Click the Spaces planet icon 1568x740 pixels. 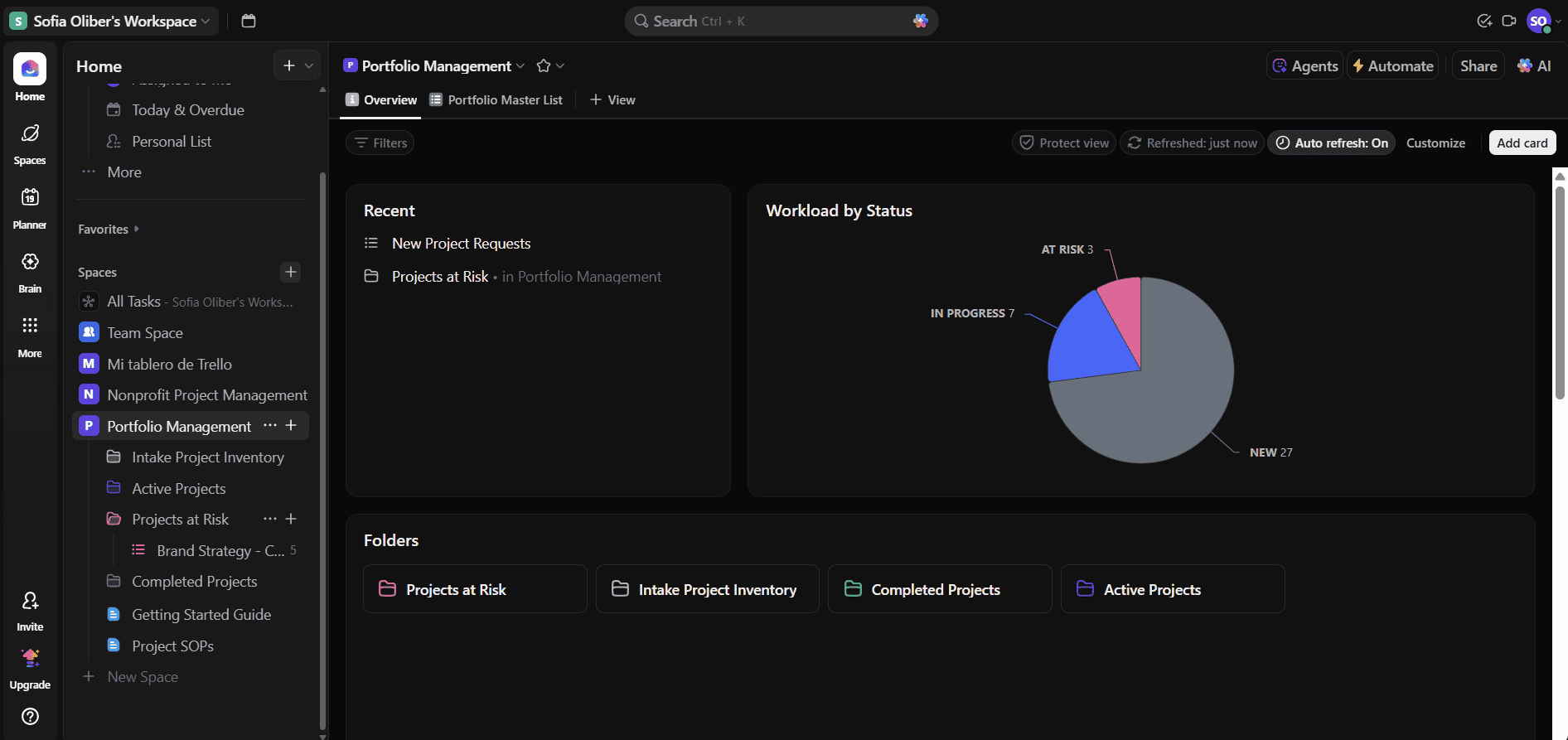tap(30, 134)
